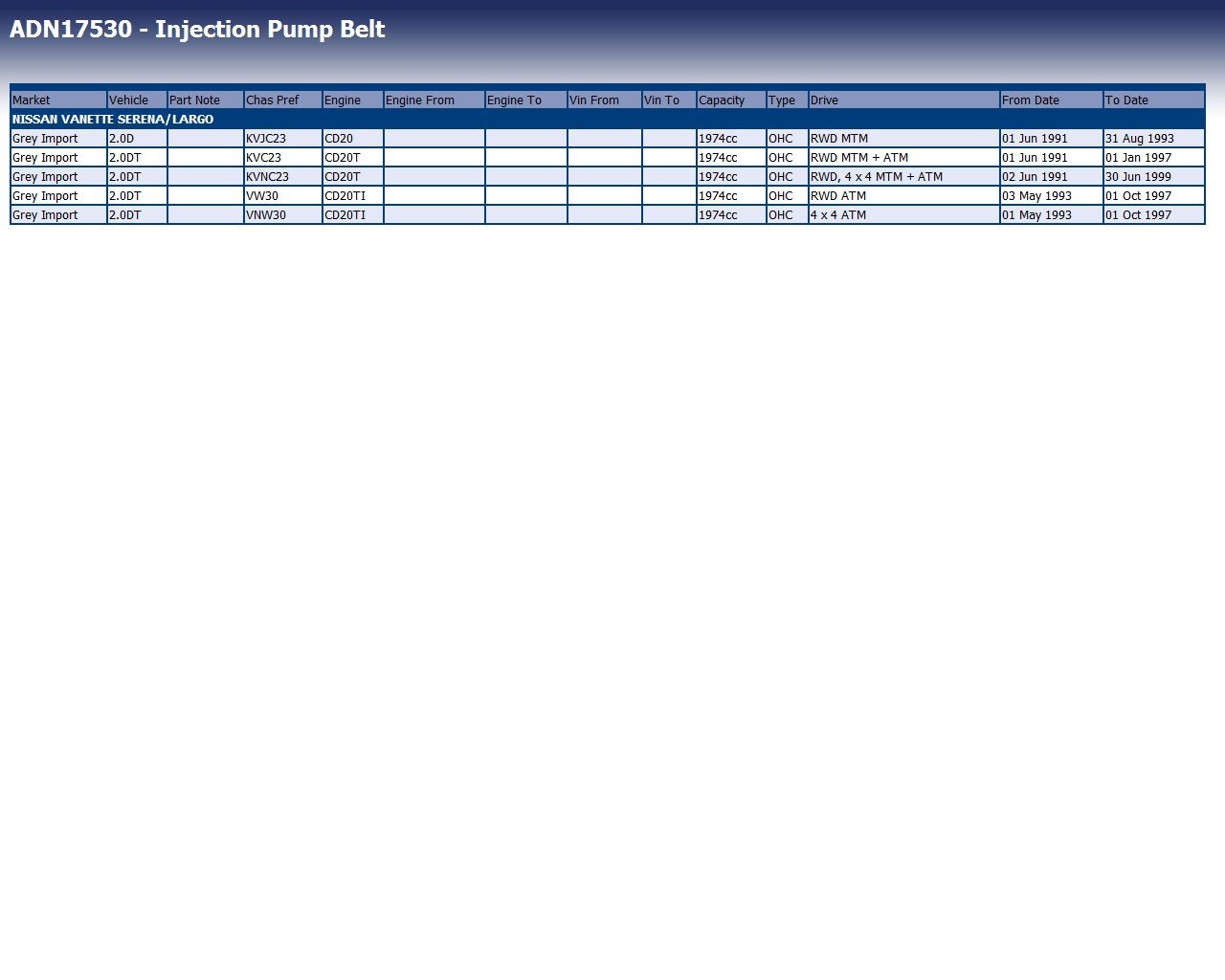This screenshot has height=980, width=1225.
Task: Click the 'RWD MTM' drive cell
Action: 904,138
